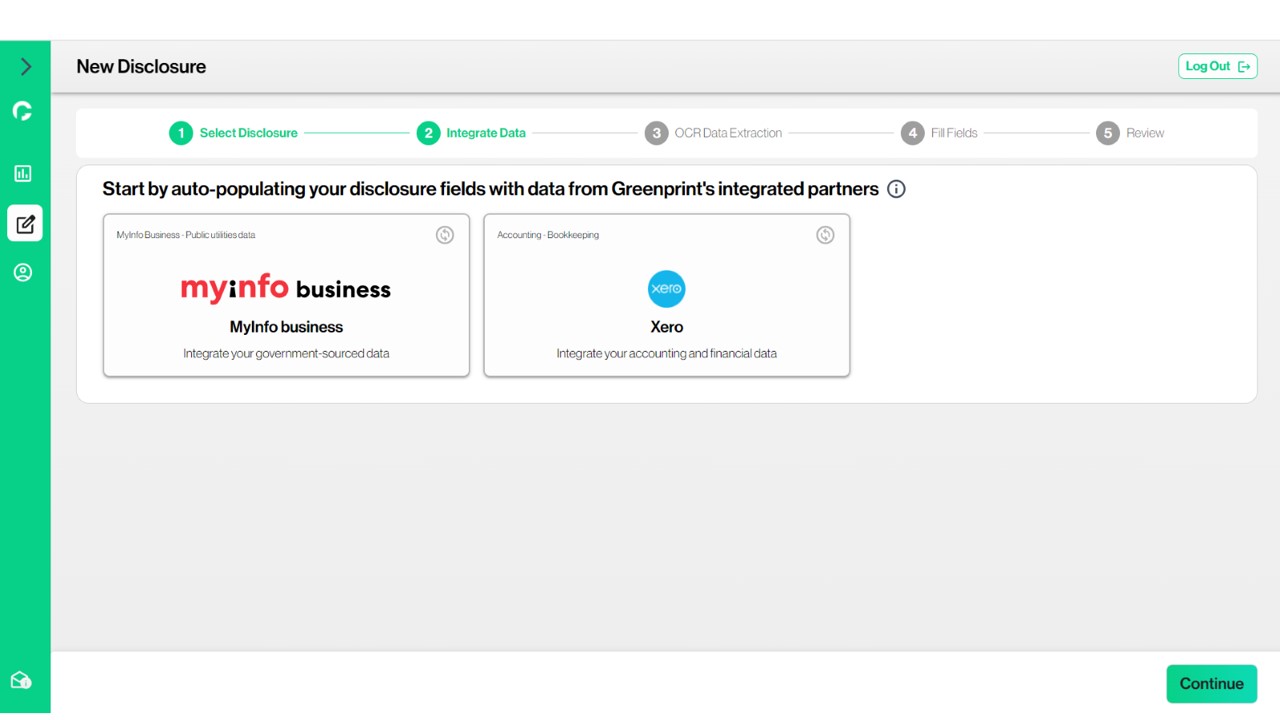Open the mail envelope icon at sidebar bottom
This screenshot has height=720, width=1280.
[21, 680]
